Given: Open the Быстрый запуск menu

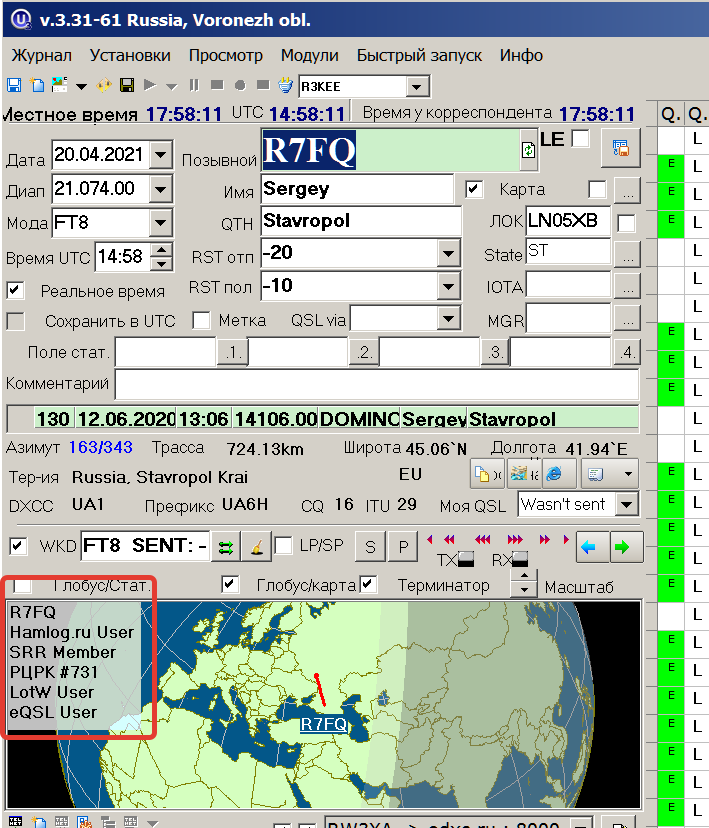Looking at the screenshot, I should [x=419, y=55].
